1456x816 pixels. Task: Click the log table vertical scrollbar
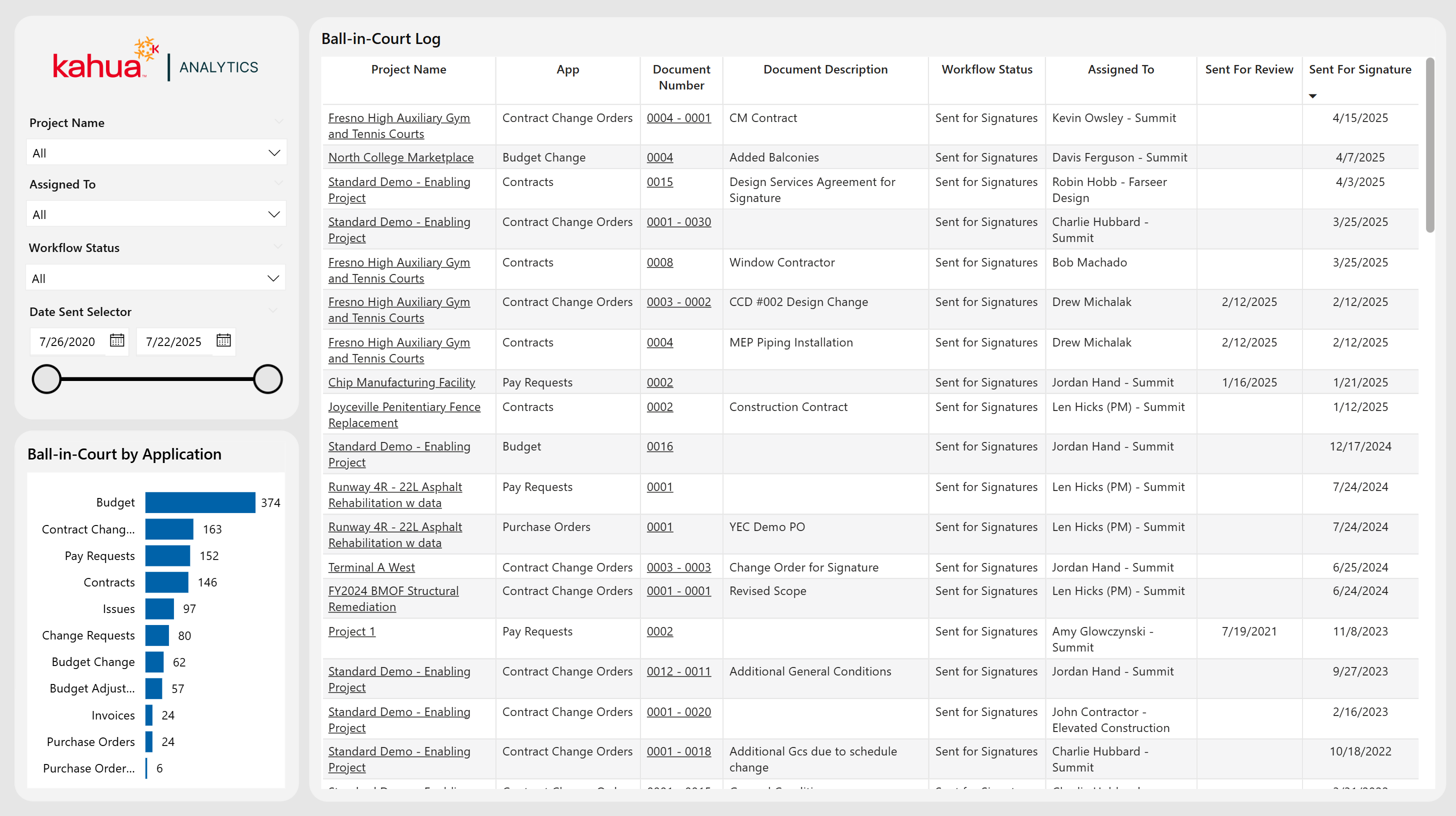[1430, 145]
